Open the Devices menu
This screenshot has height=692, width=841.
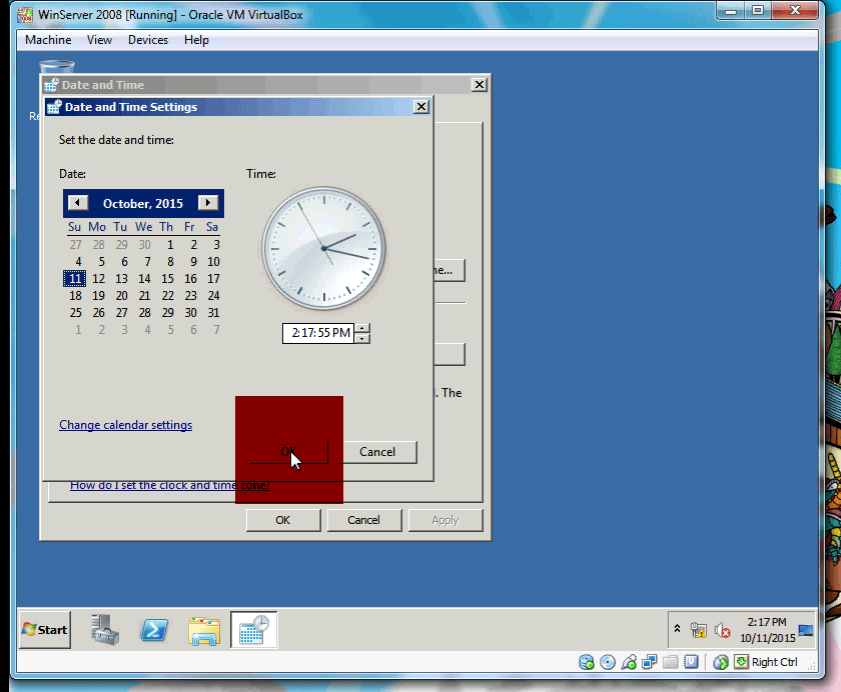pyautogui.click(x=148, y=40)
